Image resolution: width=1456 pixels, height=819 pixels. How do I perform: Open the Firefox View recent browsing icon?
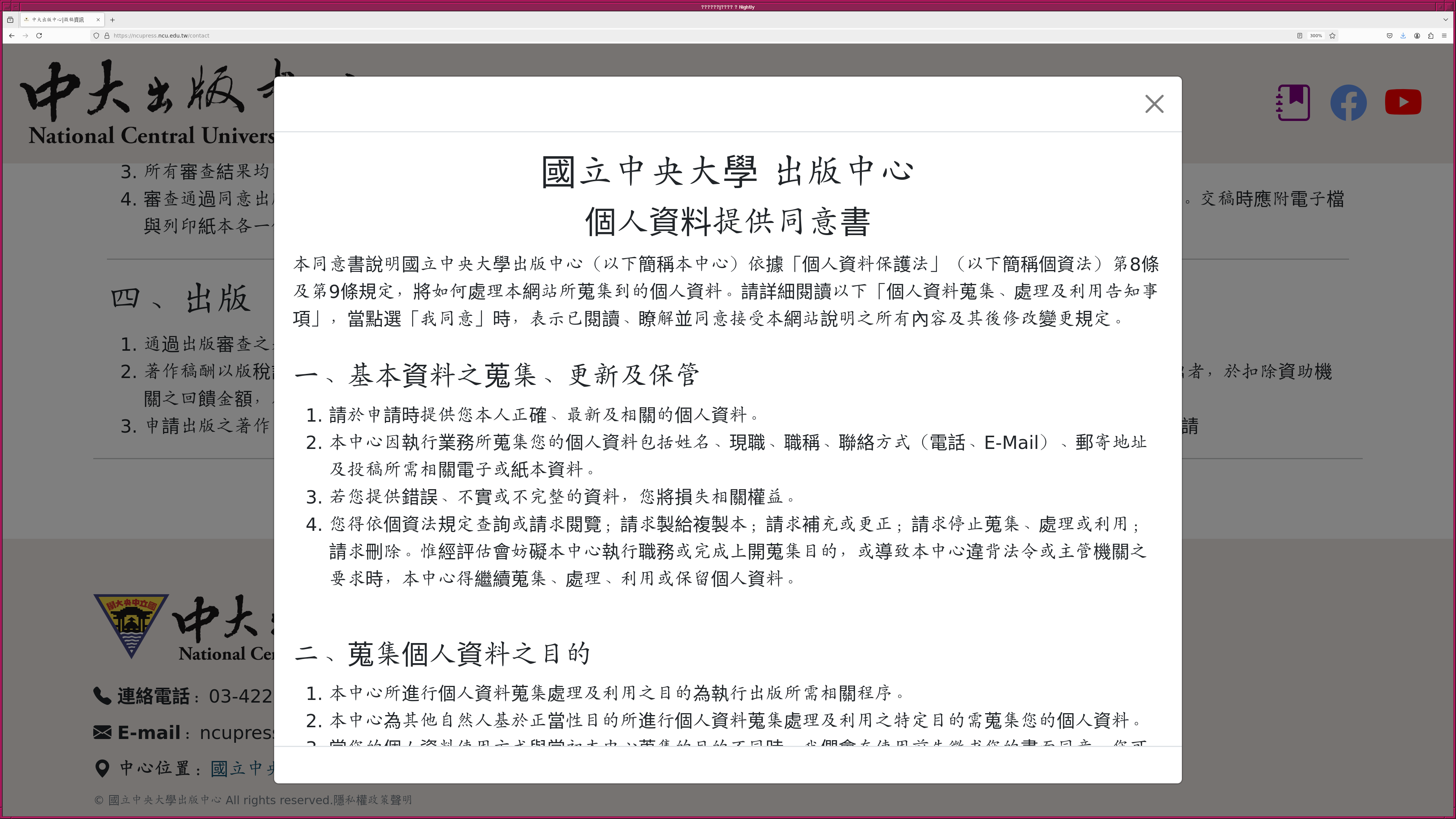(x=10, y=20)
